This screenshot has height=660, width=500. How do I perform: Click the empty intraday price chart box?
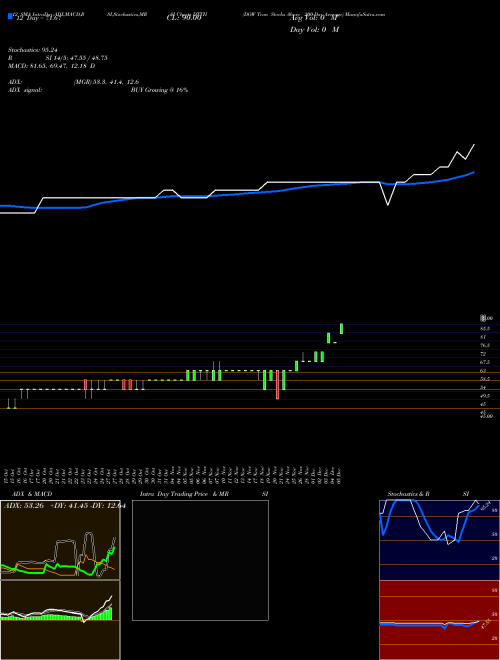pos(200,560)
